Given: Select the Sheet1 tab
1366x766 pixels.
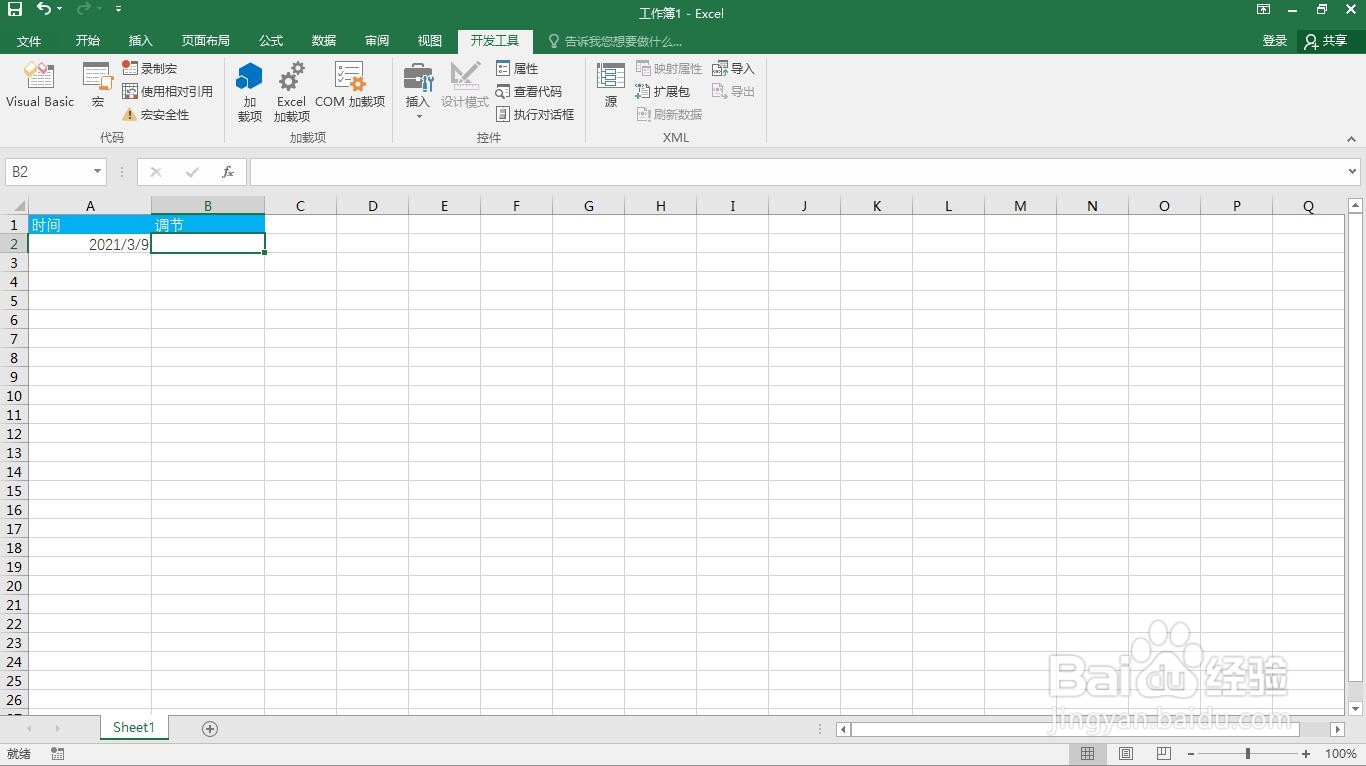Looking at the screenshot, I should tap(134, 728).
